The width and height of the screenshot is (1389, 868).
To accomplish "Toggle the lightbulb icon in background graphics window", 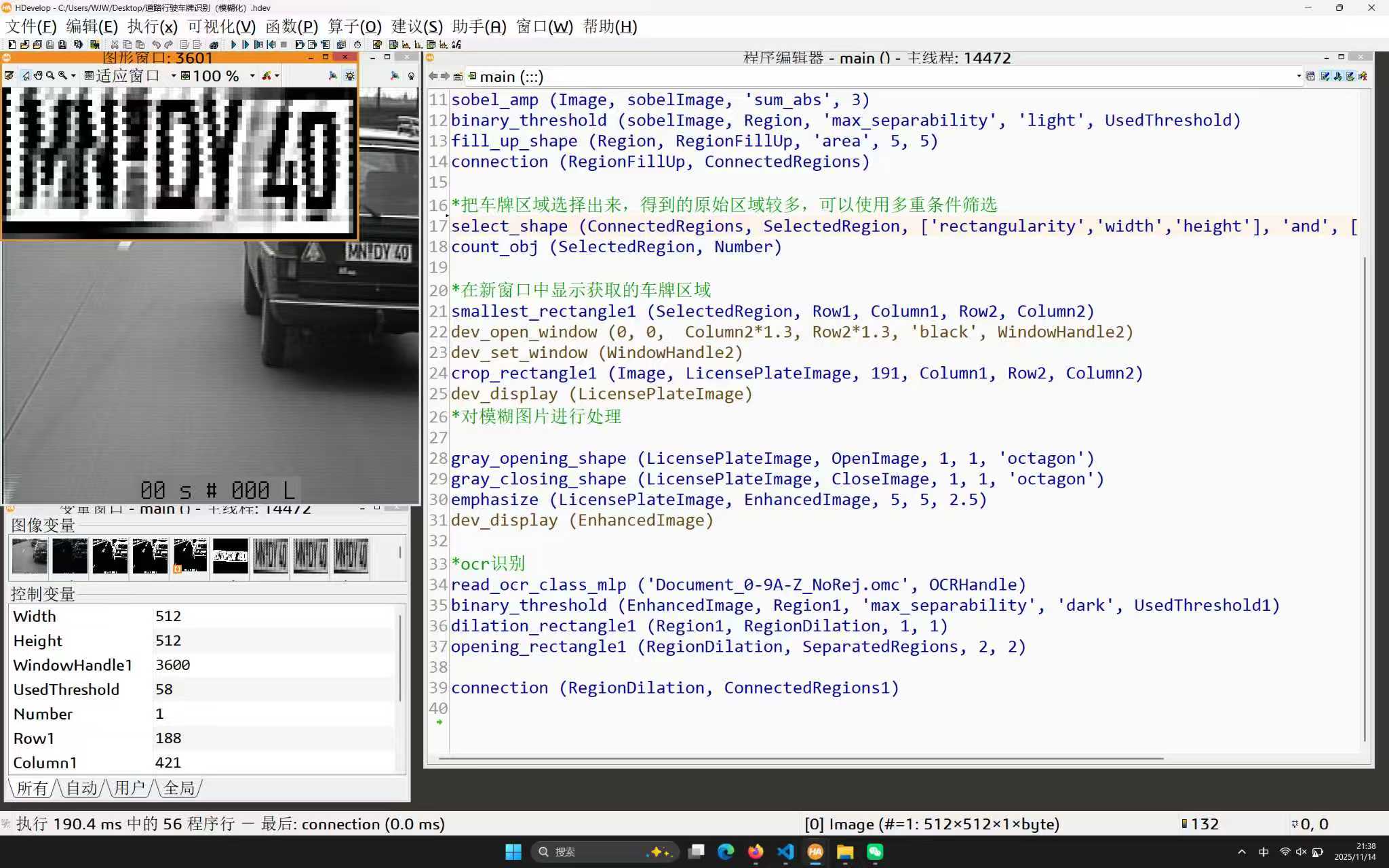I will tap(411, 76).
